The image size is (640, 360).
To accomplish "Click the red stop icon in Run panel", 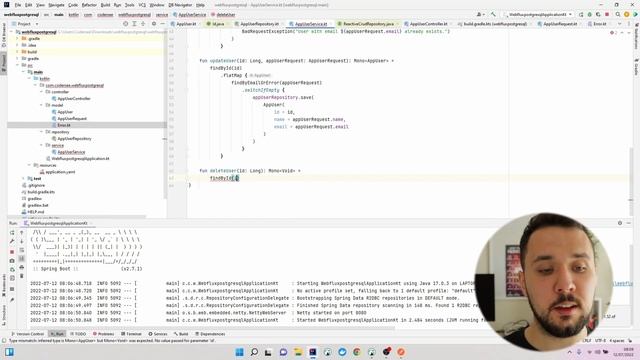I will point(12,252).
